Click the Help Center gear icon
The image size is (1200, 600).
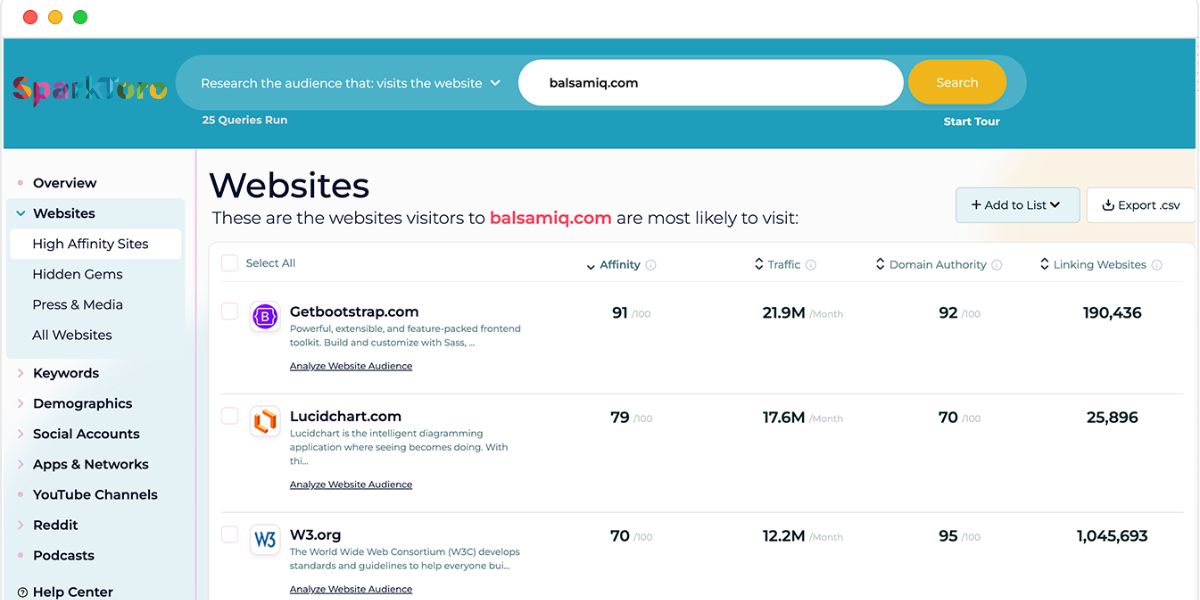(x=21, y=592)
